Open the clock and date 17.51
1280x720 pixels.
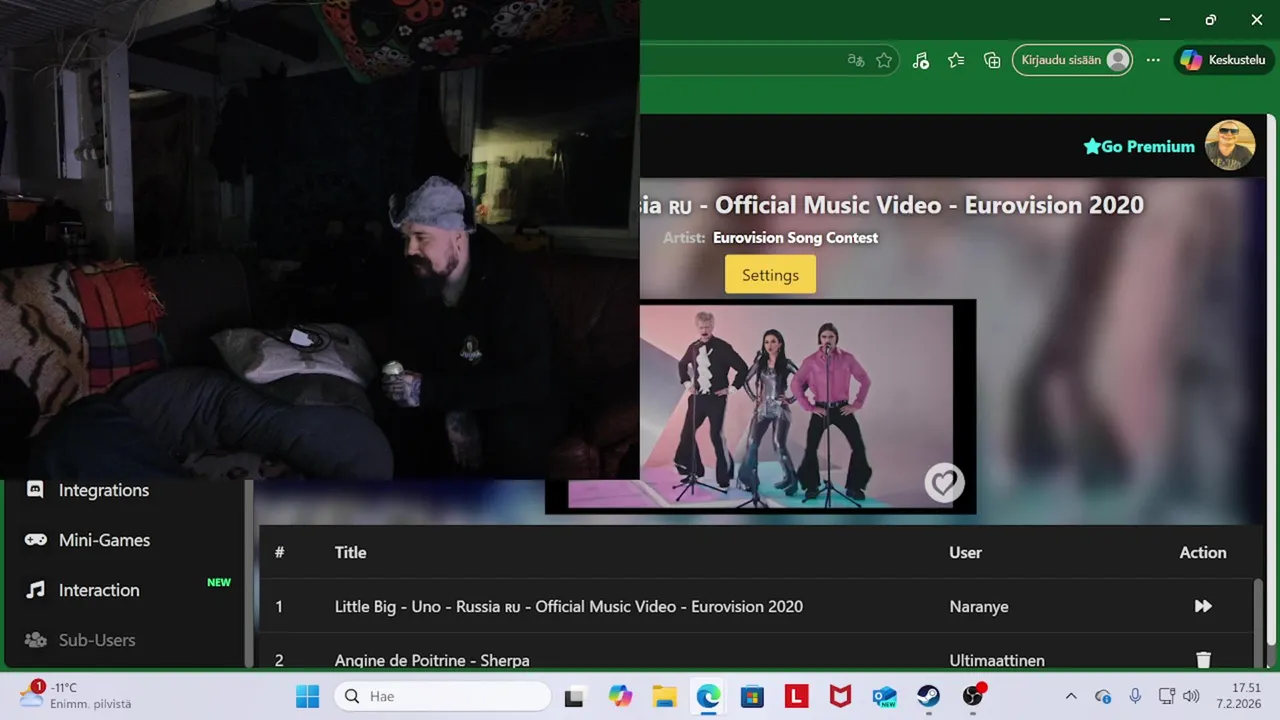(1239, 696)
